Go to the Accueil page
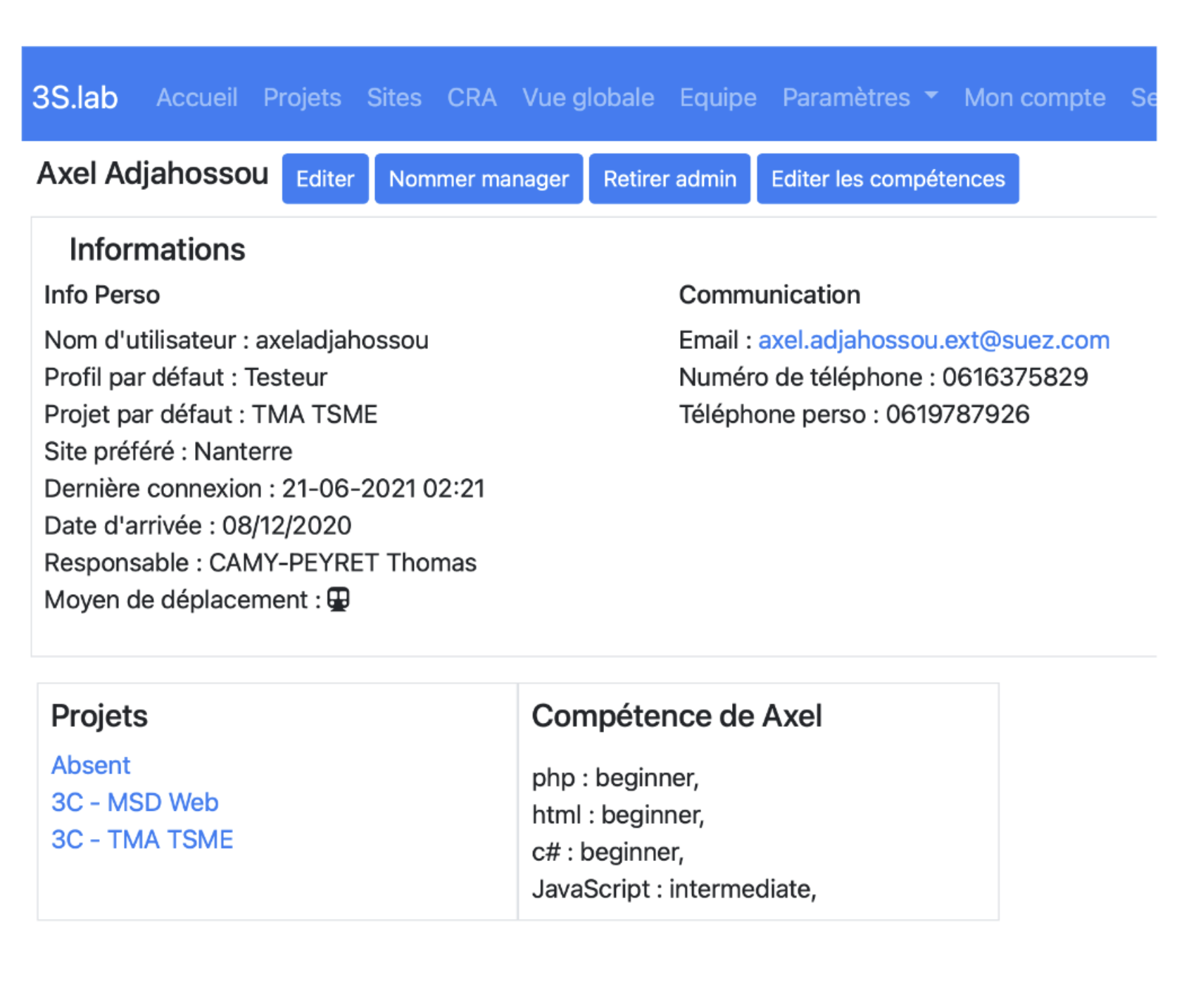The width and height of the screenshot is (1177, 1008). tap(197, 97)
